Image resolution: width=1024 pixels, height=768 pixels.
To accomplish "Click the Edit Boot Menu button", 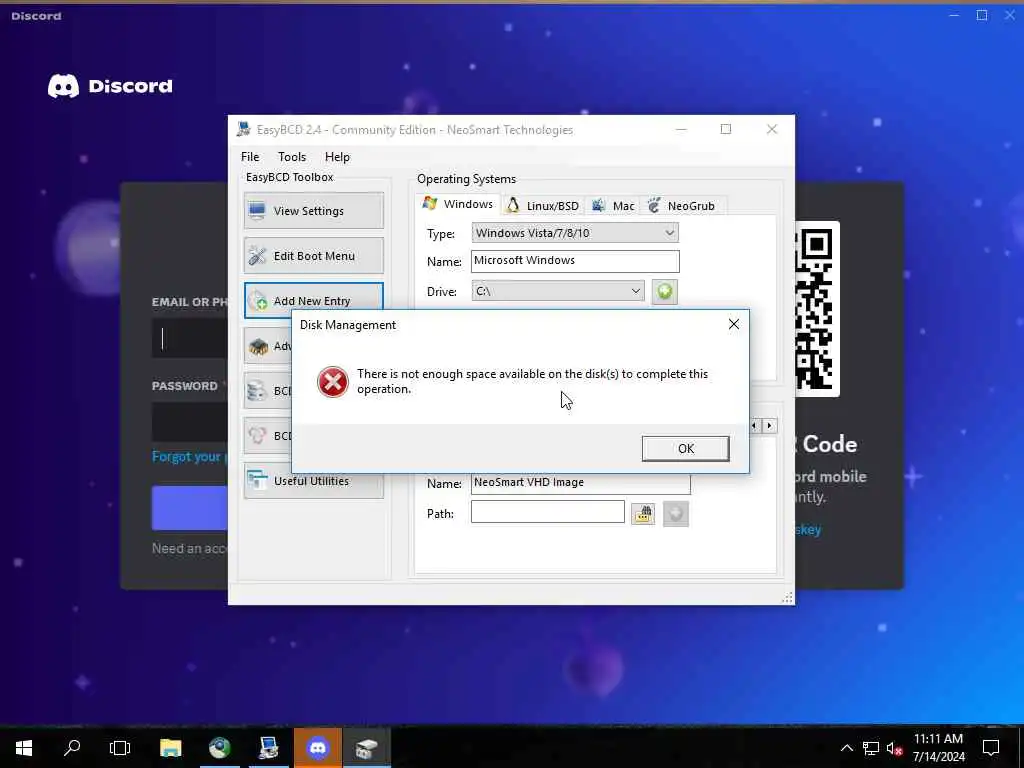I will click(313, 255).
